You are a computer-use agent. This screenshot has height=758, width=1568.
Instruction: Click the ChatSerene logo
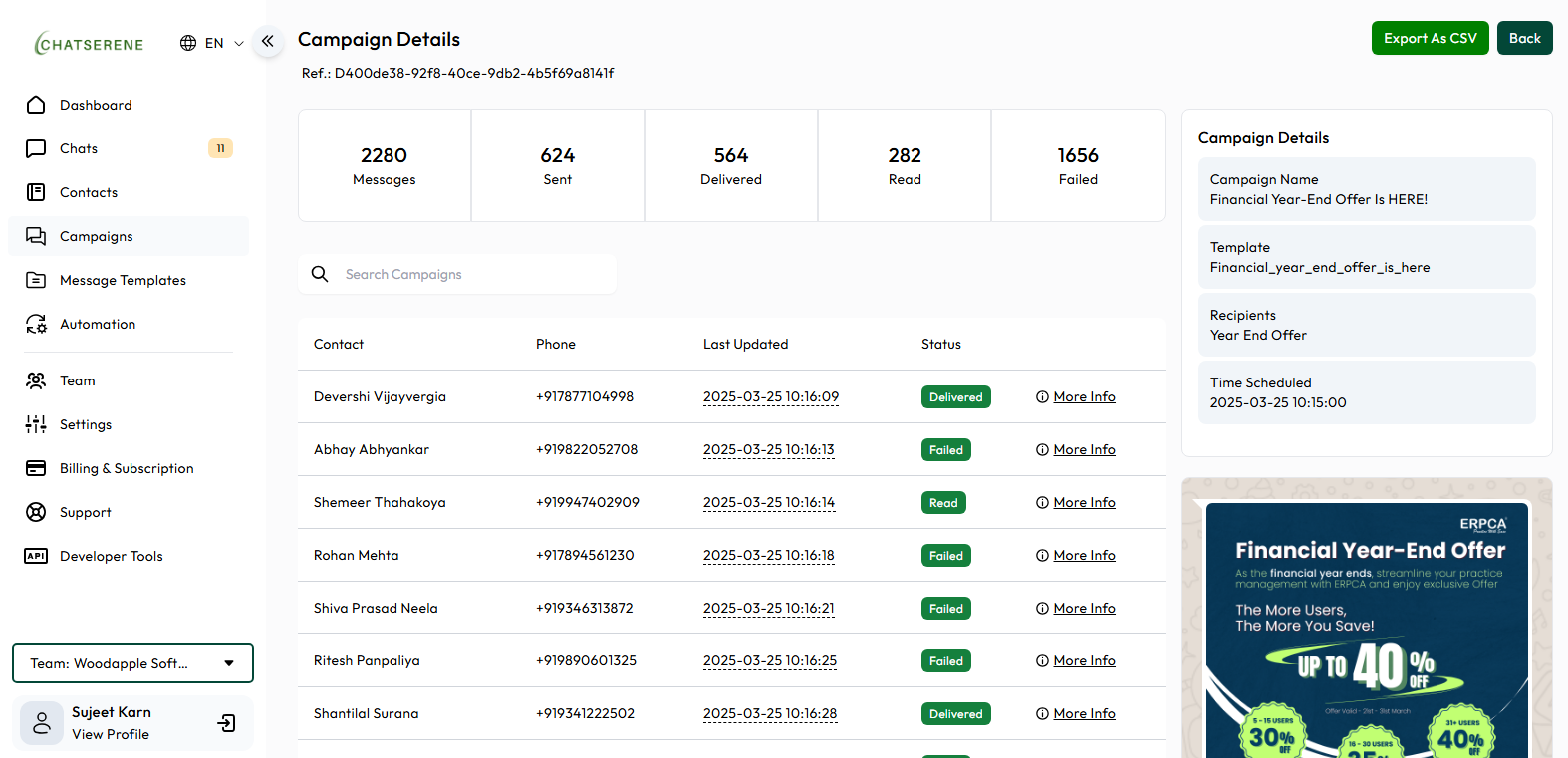[89, 43]
